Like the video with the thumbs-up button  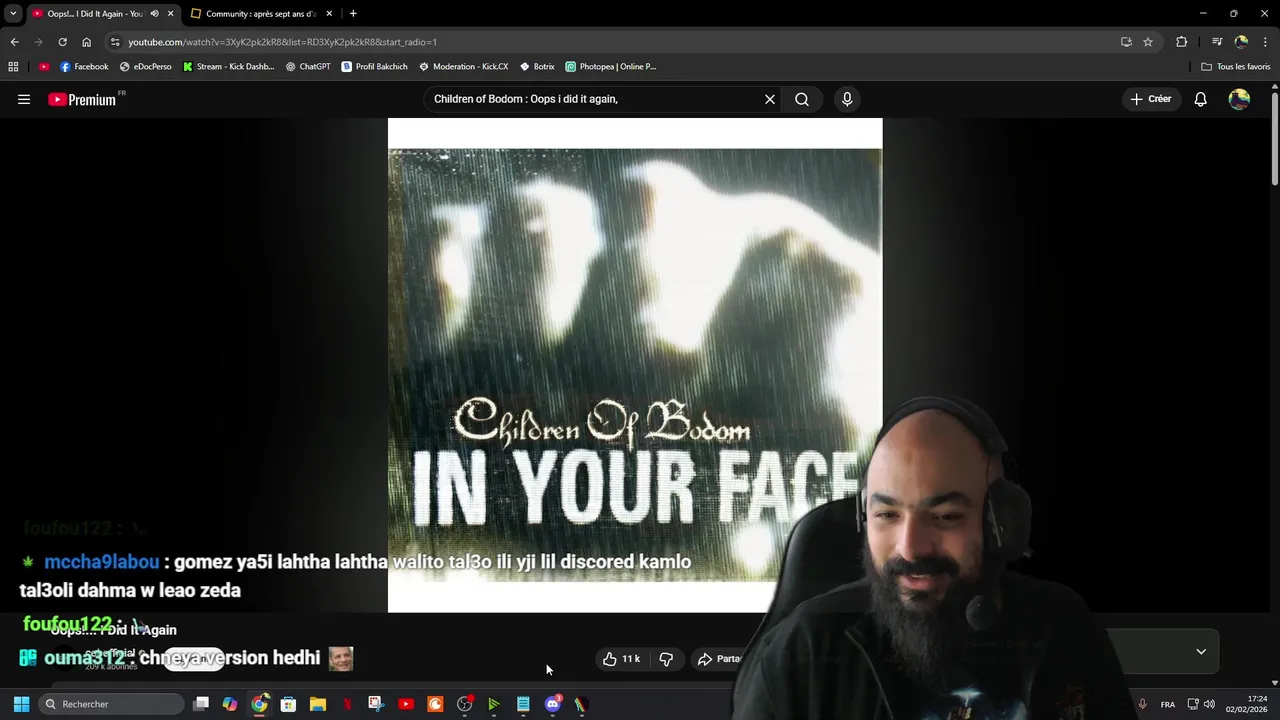620,659
